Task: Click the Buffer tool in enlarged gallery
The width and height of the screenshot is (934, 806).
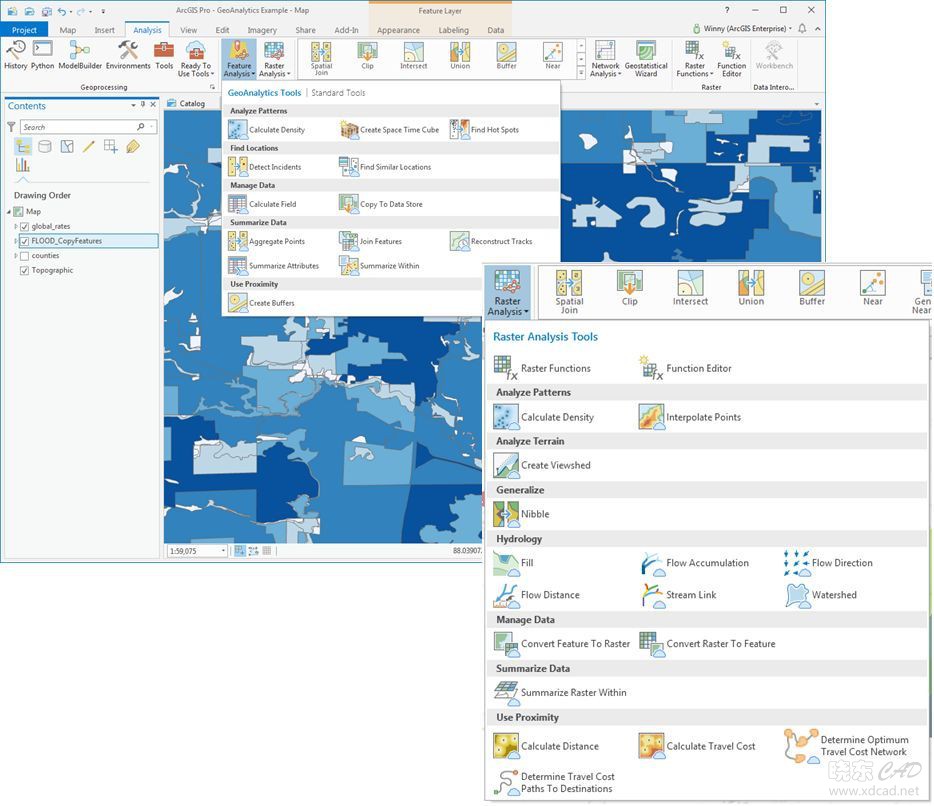Action: click(x=812, y=288)
